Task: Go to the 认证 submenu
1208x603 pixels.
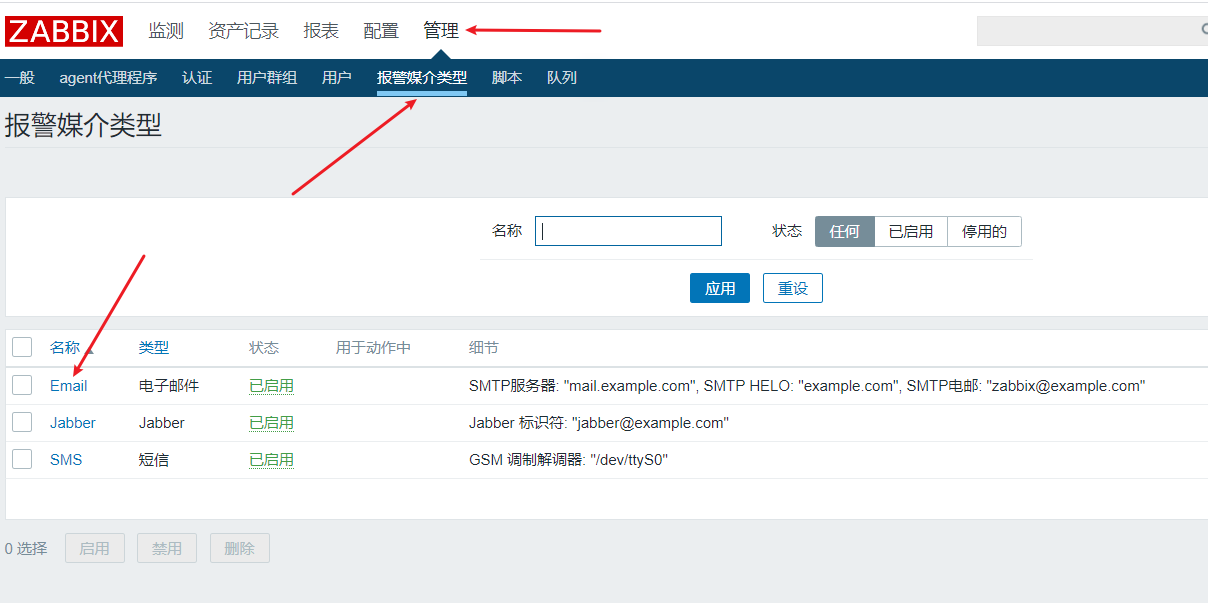Action: tap(197, 77)
